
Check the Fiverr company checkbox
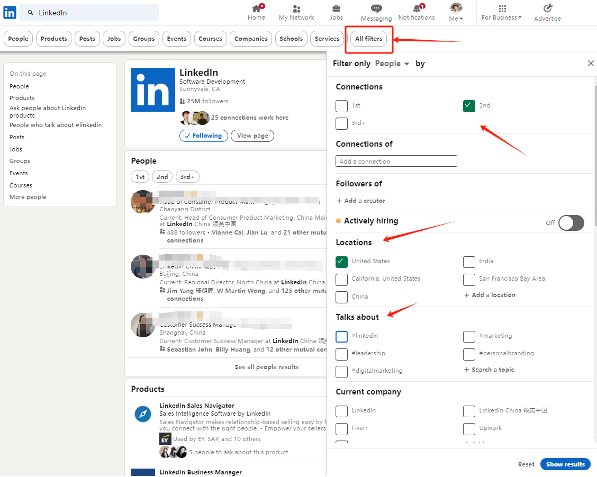point(342,429)
